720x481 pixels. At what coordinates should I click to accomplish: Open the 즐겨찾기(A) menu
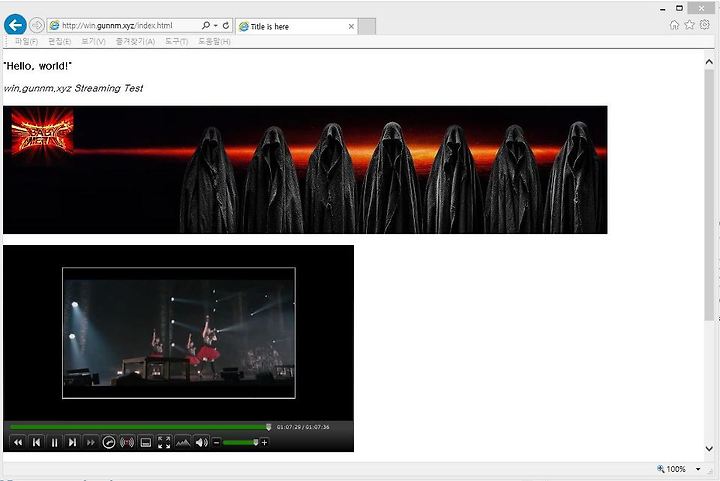click(x=135, y=41)
